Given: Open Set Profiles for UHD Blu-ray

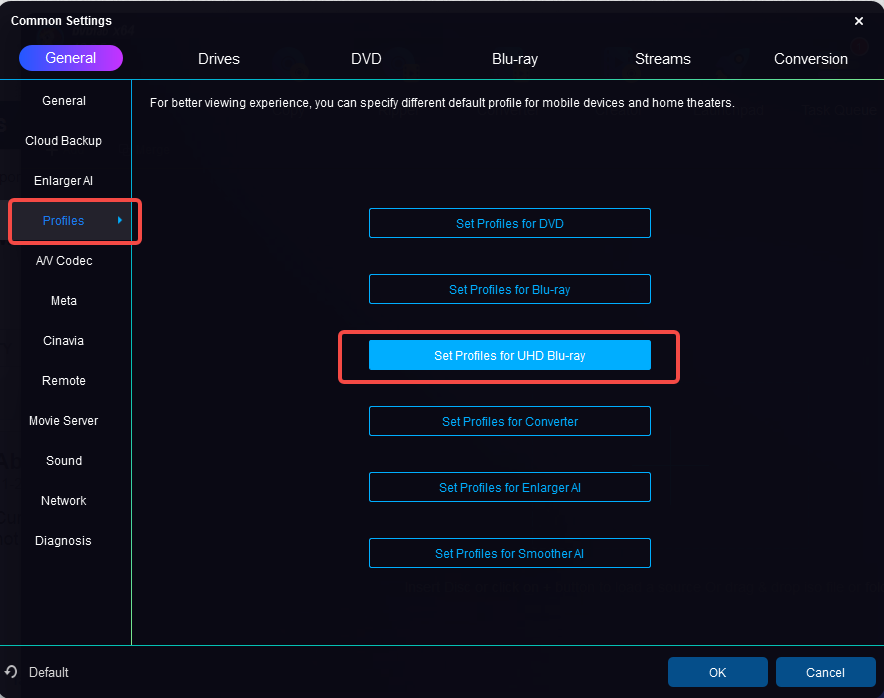Looking at the screenshot, I should click(510, 355).
